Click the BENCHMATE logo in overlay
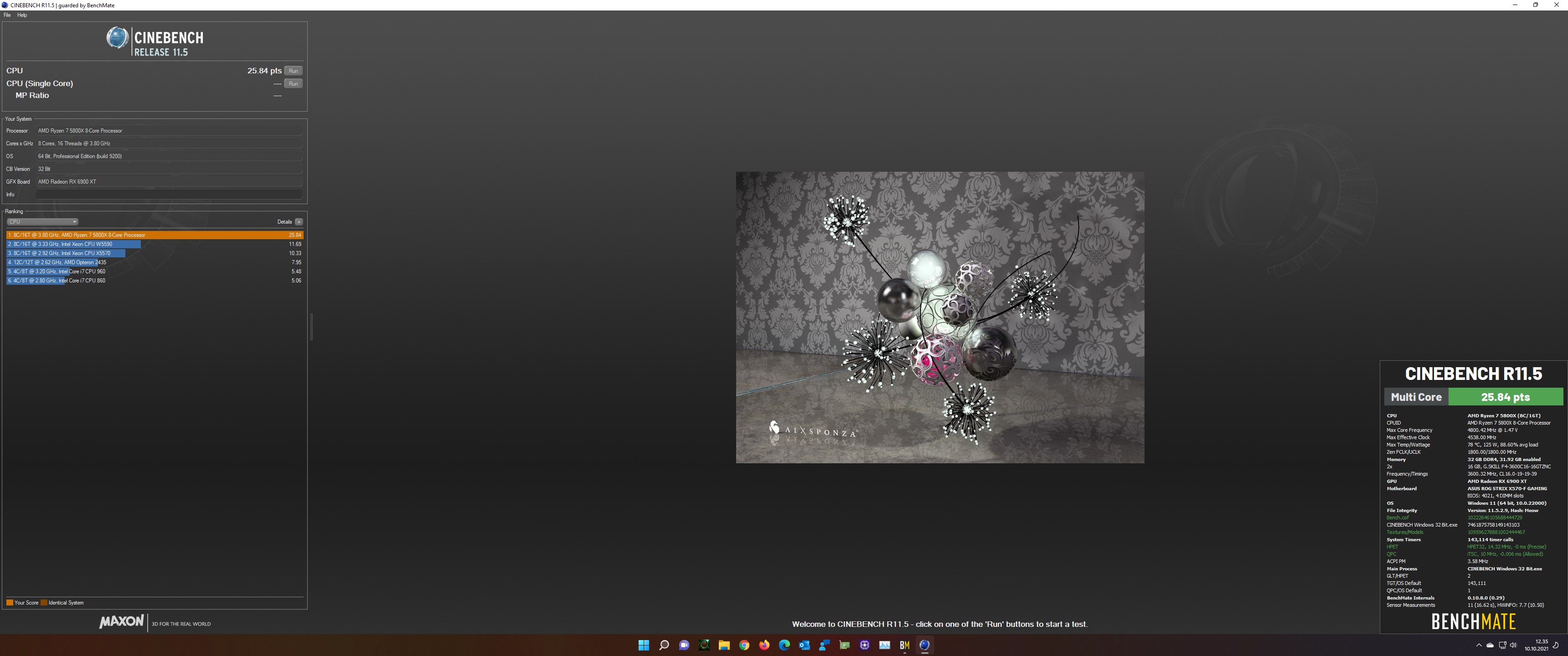 1473,621
